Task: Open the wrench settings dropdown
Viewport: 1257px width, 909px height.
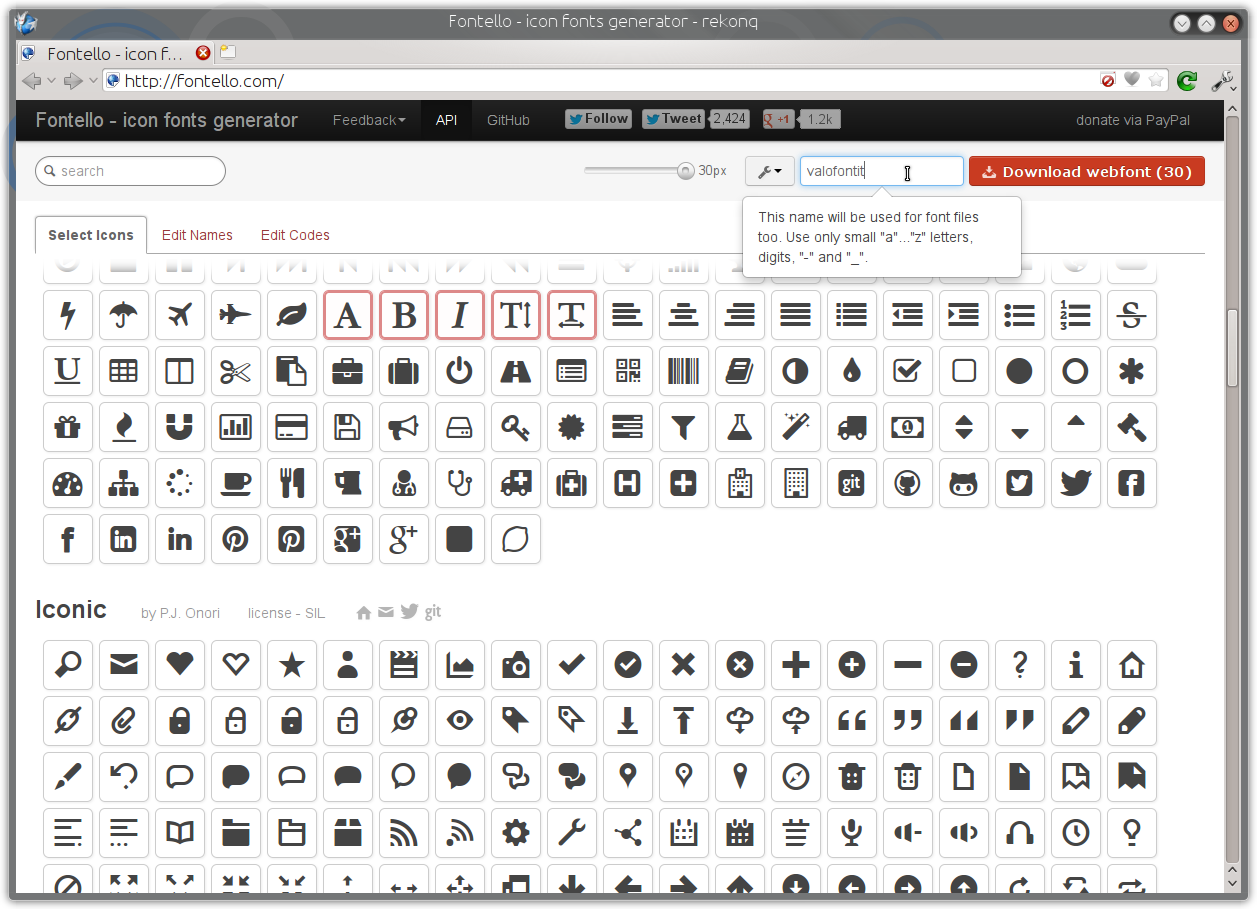Action: (769, 171)
